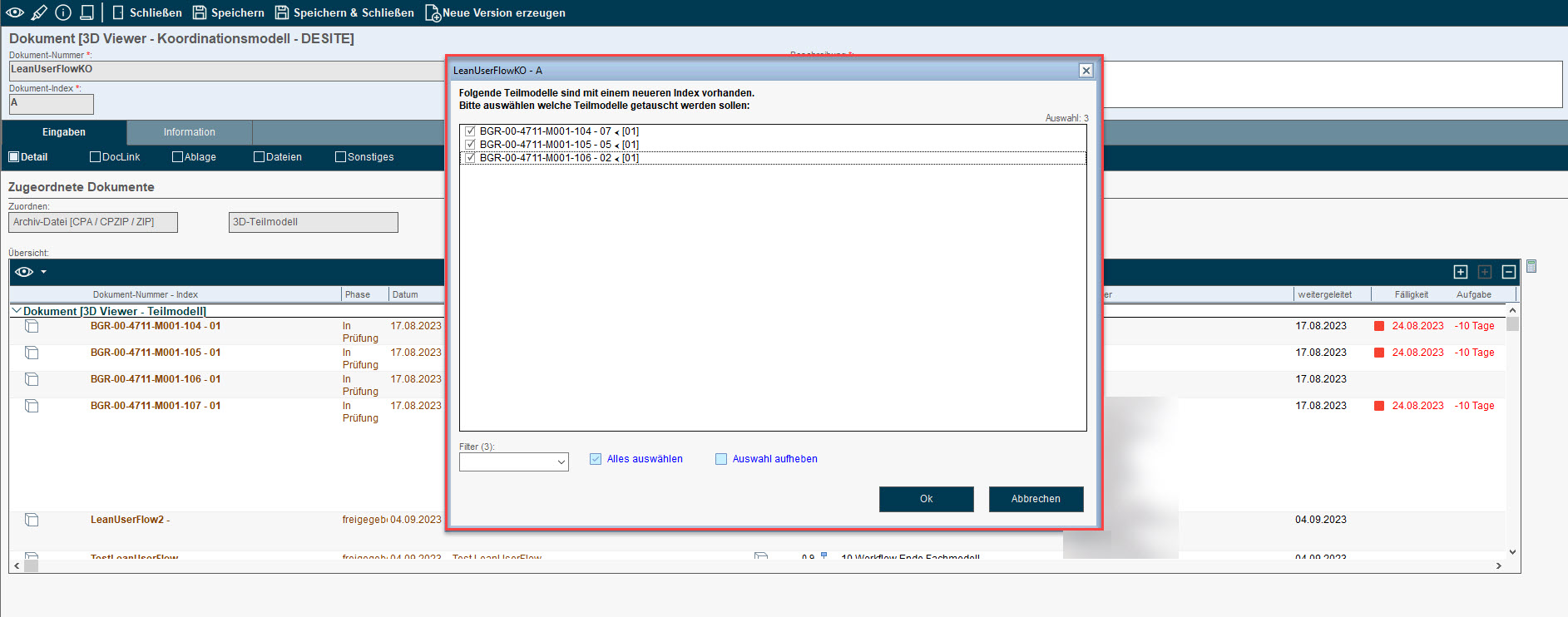Click the collapse-all minus icon in overview header
1568x617 pixels.
click(1509, 272)
